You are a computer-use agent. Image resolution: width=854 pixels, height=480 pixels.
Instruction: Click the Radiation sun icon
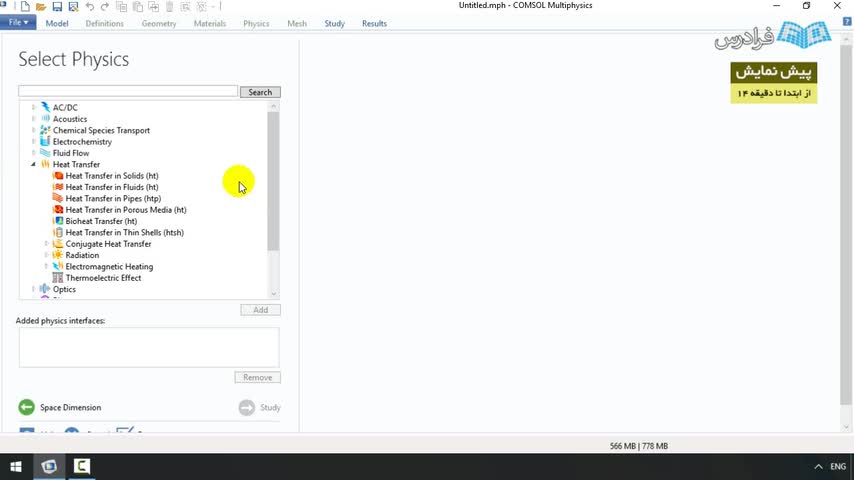point(58,255)
